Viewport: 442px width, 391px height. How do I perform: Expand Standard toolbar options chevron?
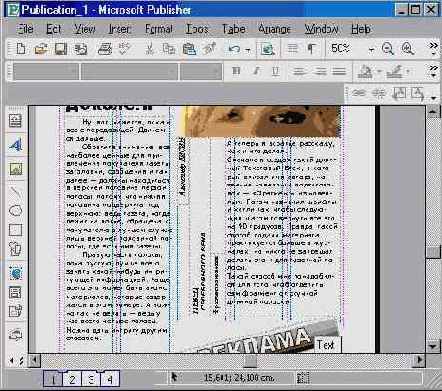coord(434,48)
